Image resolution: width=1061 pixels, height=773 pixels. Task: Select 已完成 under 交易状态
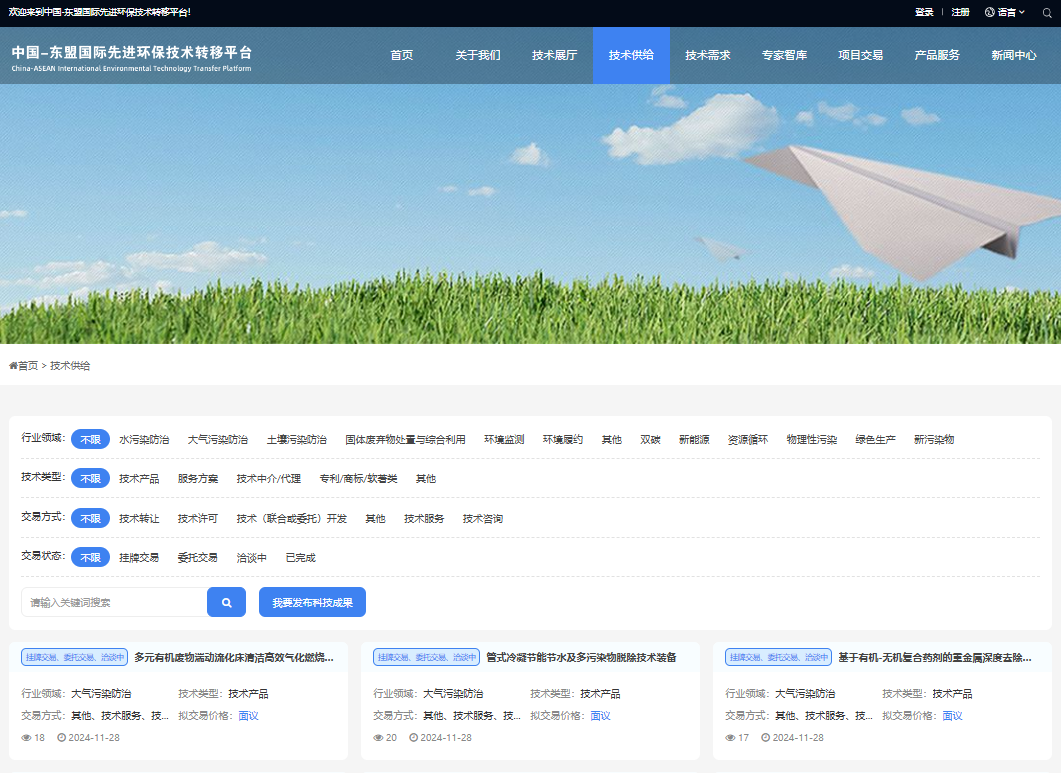tap(300, 557)
